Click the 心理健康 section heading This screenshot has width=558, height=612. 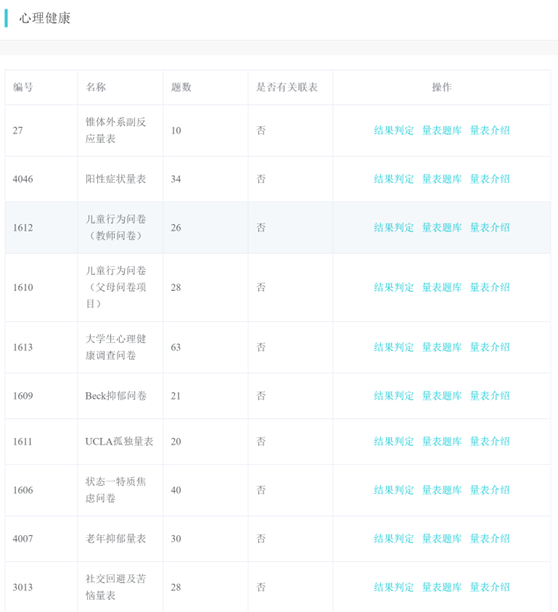click(x=45, y=18)
